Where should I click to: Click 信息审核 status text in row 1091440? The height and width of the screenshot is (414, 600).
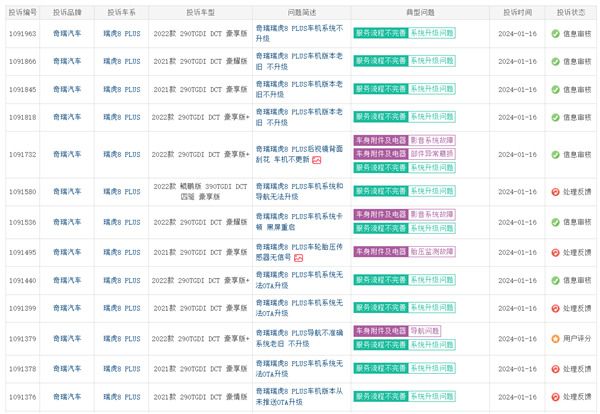[577, 280]
